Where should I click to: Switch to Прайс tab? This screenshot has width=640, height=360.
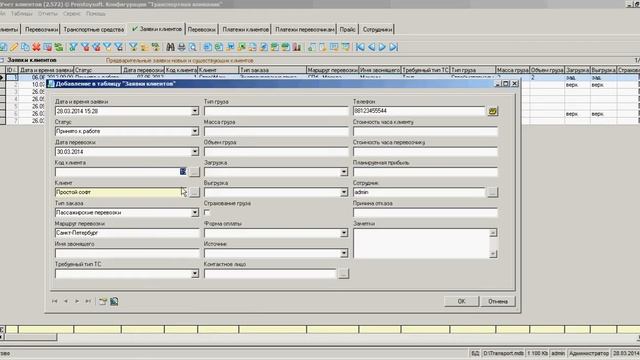[347, 29]
